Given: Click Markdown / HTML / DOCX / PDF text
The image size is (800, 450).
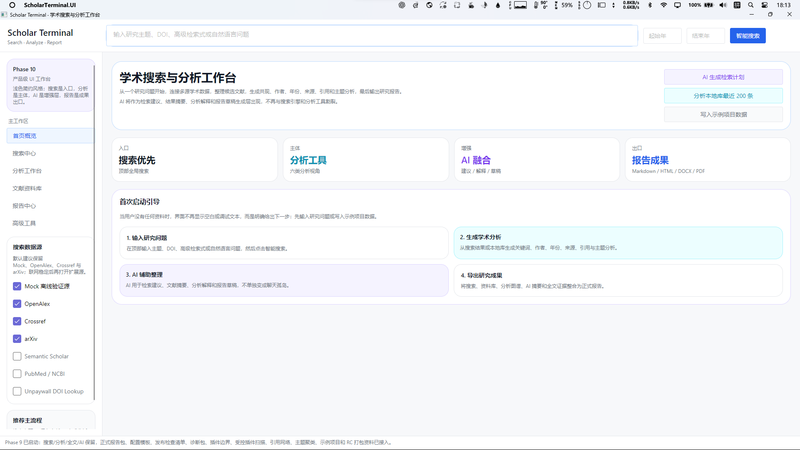Looking at the screenshot, I should coord(668,171).
